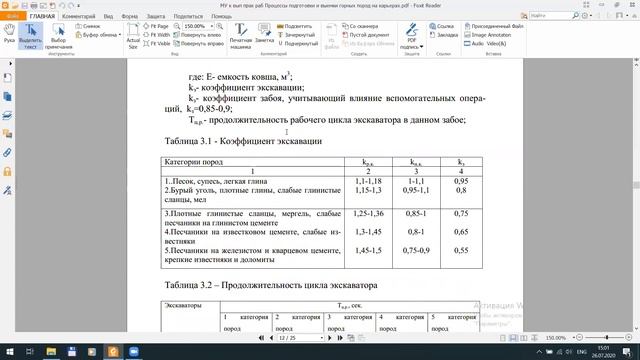The height and width of the screenshot is (360, 640).
Task: Click the zoom in plus in status bar
Action: click(629, 338)
